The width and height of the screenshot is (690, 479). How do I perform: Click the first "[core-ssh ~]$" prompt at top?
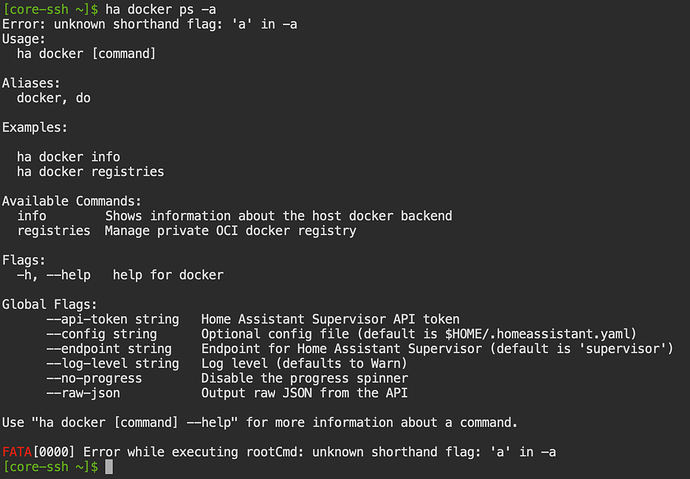click(51, 9)
